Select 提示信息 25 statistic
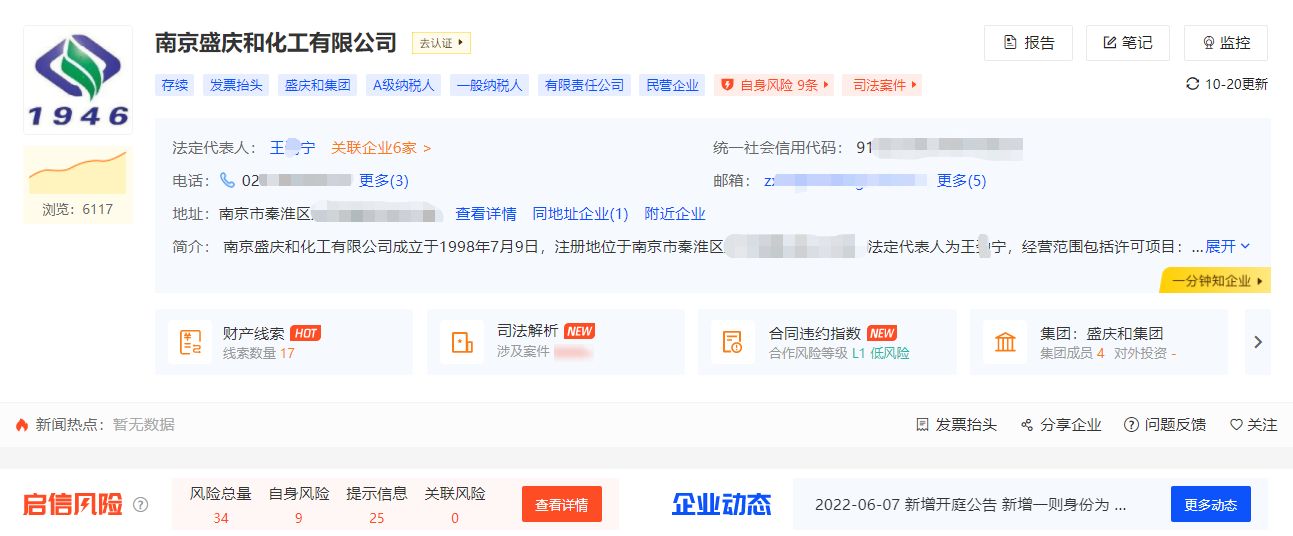The width and height of the screenshot is (1293, 536). 377,505
